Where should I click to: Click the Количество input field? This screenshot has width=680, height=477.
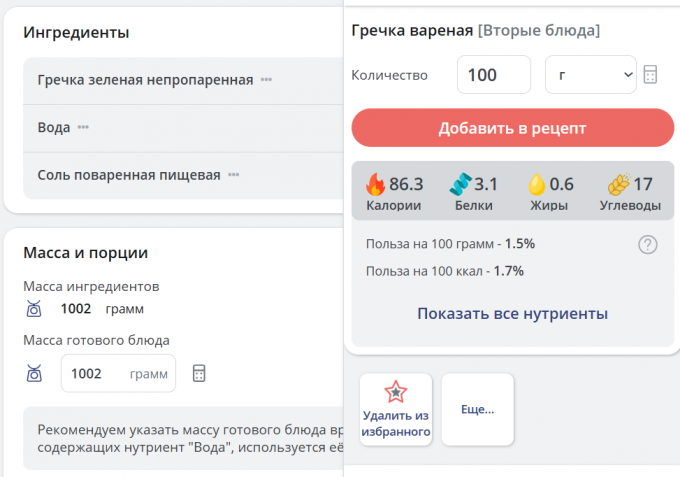tap(493, 75)
